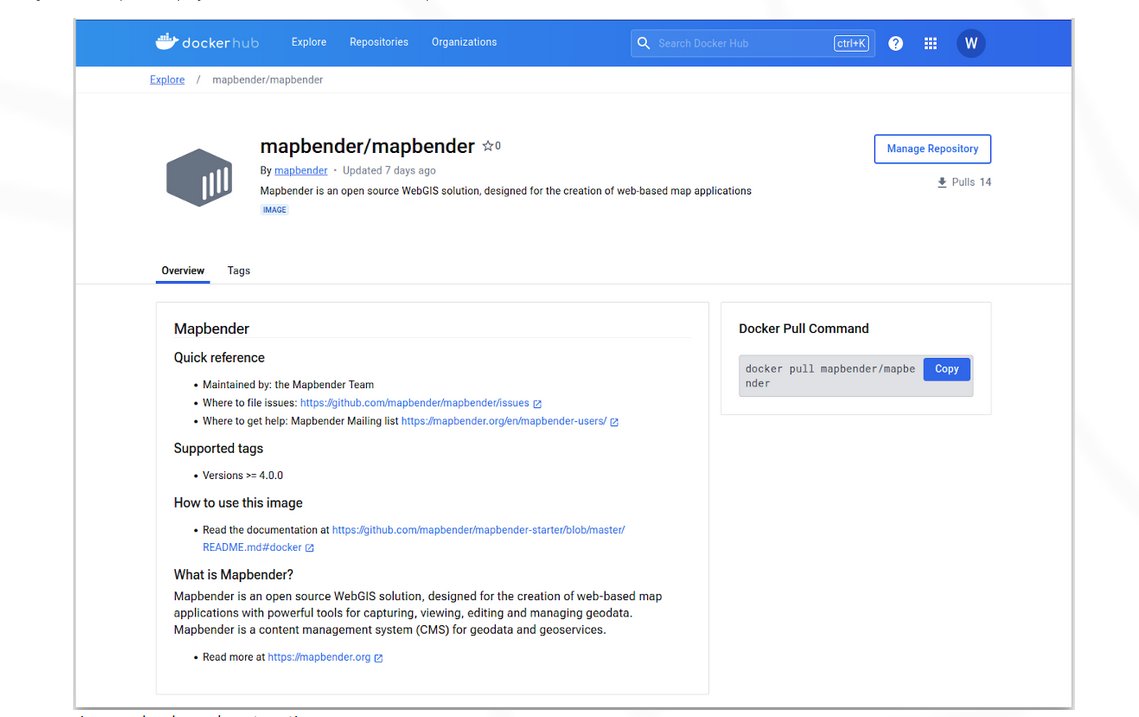Click the mapbender/mapbender page title
This screenshot has height=717, width=1139.
click(x=368, y=146)
